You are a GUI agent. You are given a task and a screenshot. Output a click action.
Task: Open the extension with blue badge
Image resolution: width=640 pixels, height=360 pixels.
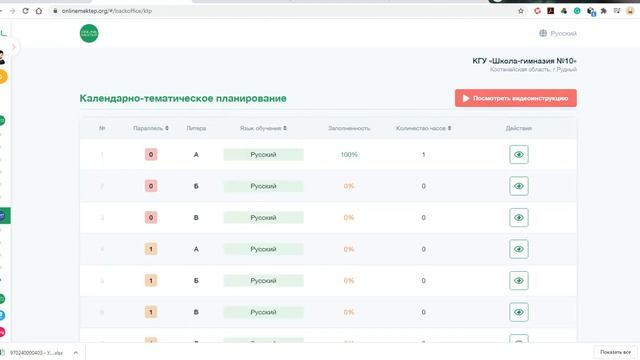tap(591, 11)
